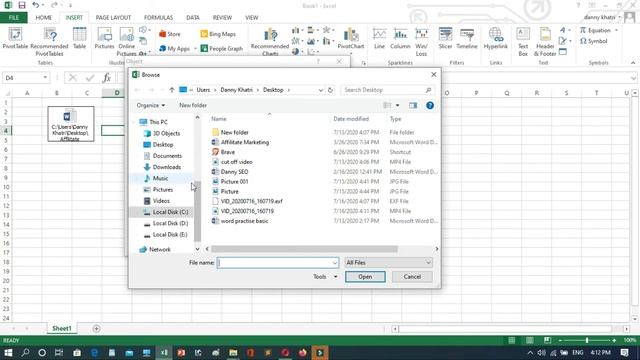Viewport: 640px width, 360px height.
Task: Open the Name Box dropdown arrow
Action: (45, 78)
